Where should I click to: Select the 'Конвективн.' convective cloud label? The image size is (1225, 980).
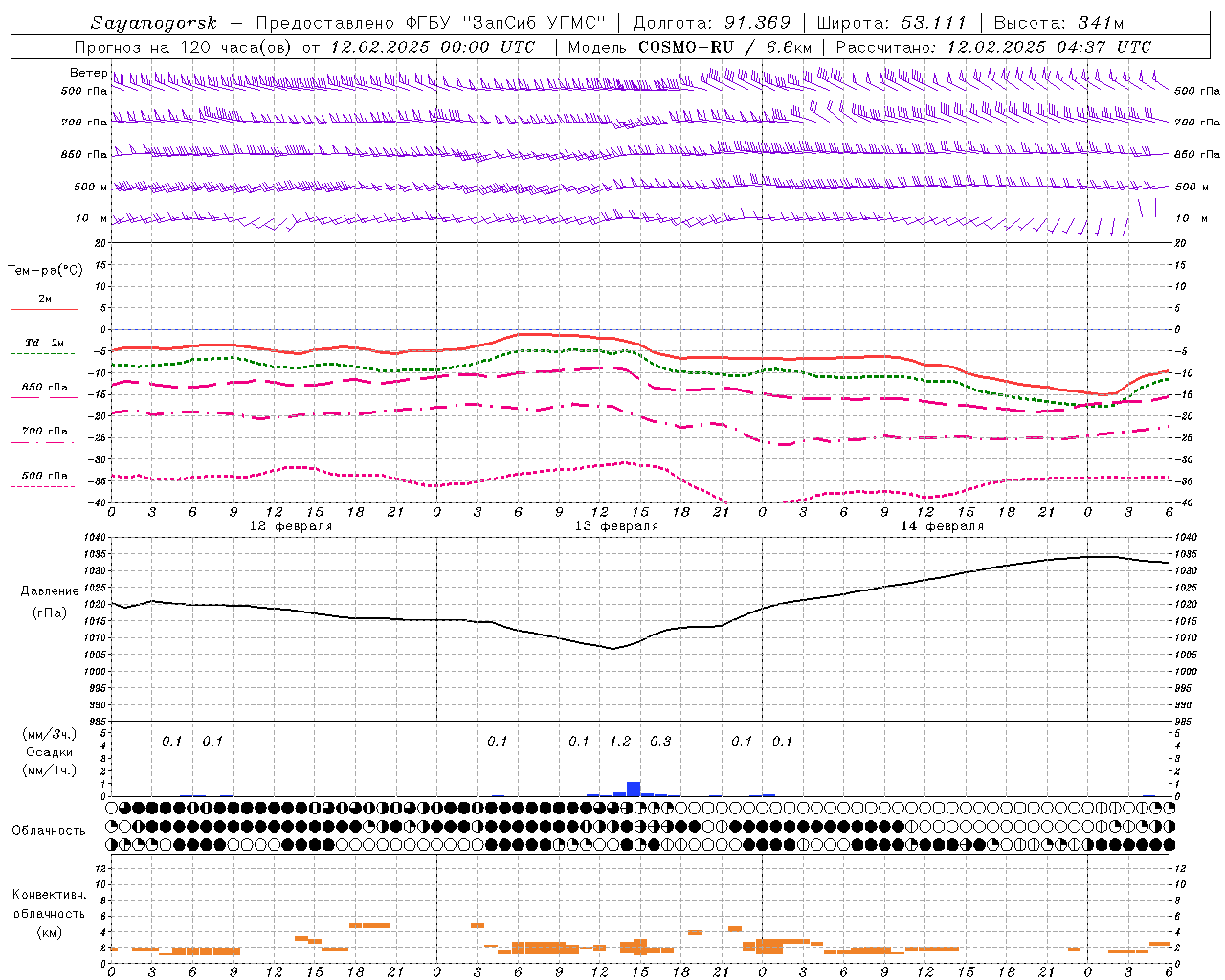49,895
